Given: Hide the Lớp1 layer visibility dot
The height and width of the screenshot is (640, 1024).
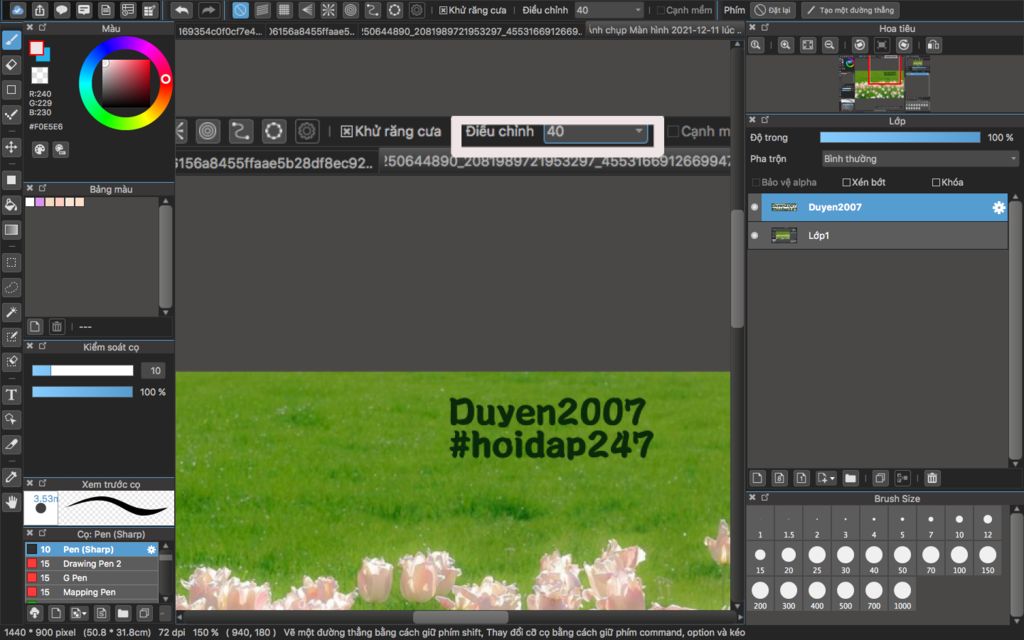Looking at the screenshot, I should pos(754,236).
